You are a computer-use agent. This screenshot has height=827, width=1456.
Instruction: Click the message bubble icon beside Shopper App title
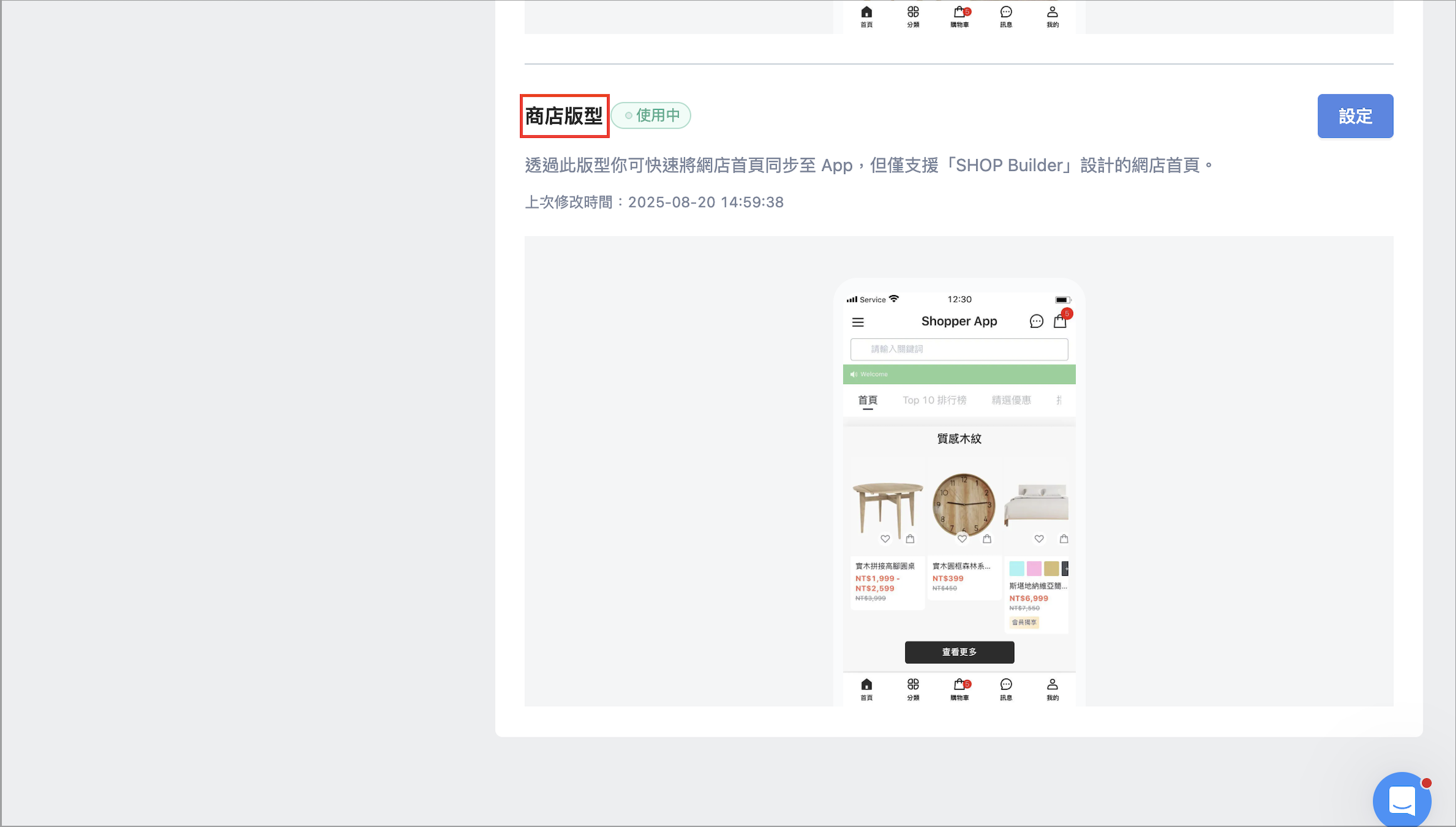click(x=1036, y=321)
